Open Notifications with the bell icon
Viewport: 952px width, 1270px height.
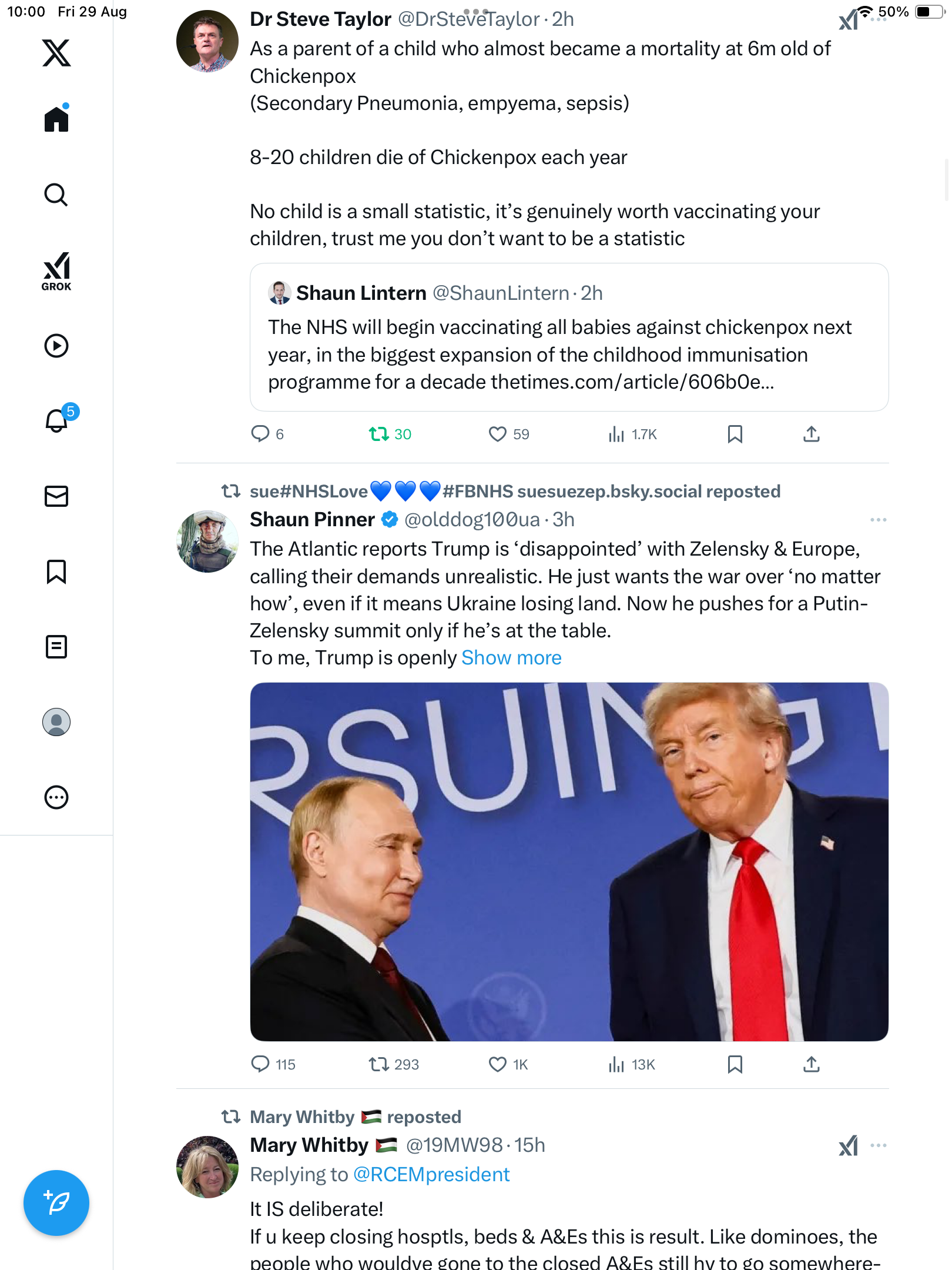pos(56,421)
